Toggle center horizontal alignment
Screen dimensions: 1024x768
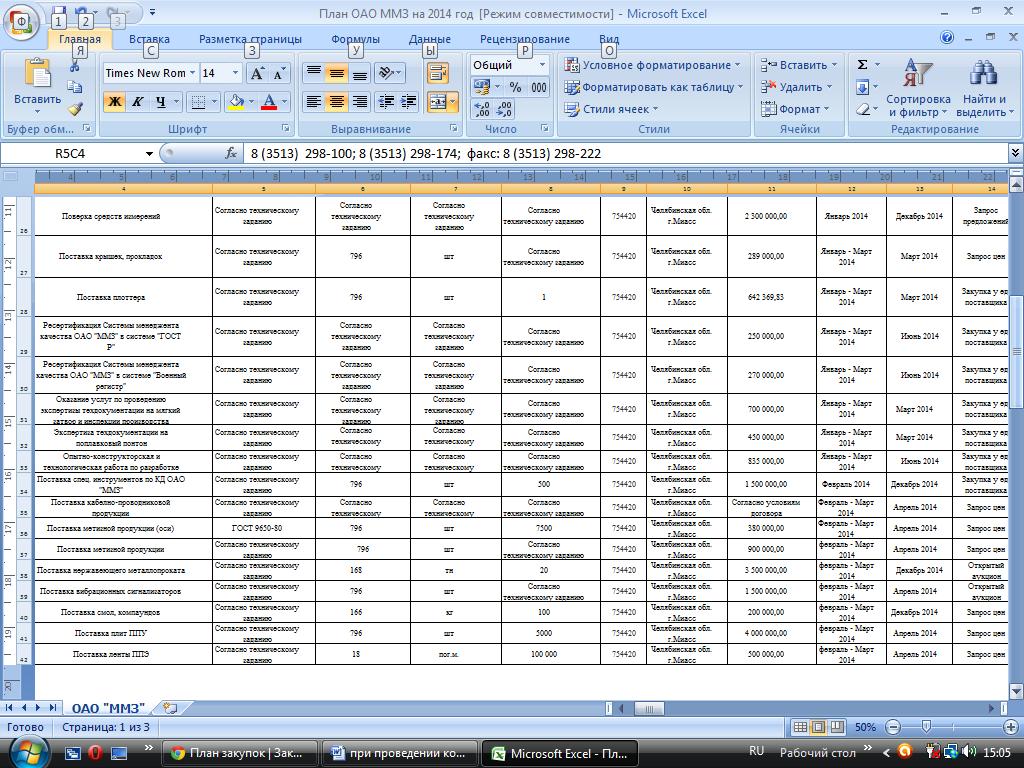point(336,102)
